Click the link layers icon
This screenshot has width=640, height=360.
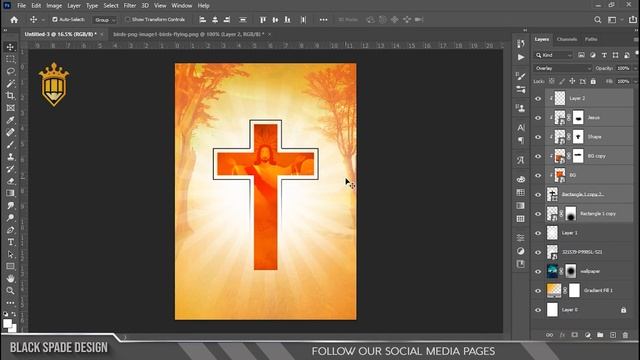pos(549,335)
